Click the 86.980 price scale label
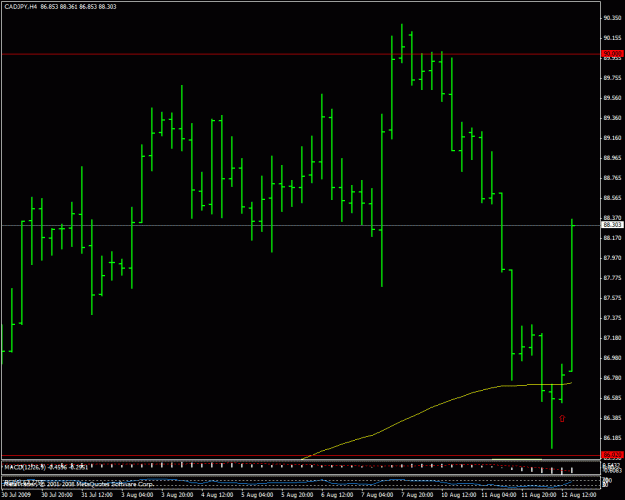Image resolution: width=625 pixels, height=500 pixels. pos(612,358)
